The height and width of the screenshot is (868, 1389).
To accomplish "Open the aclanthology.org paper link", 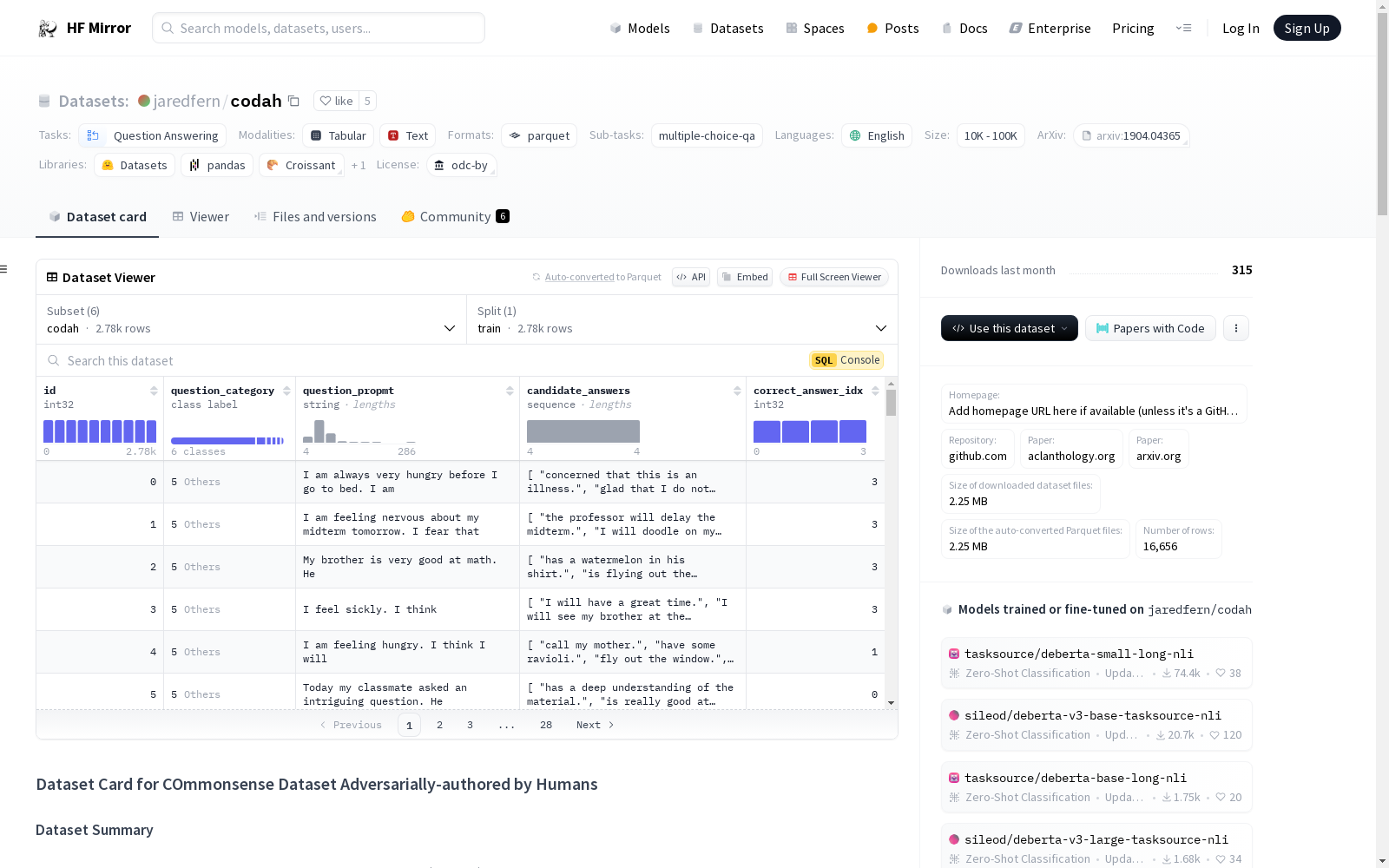I will pyautogui.click(x=1071, y=449).
